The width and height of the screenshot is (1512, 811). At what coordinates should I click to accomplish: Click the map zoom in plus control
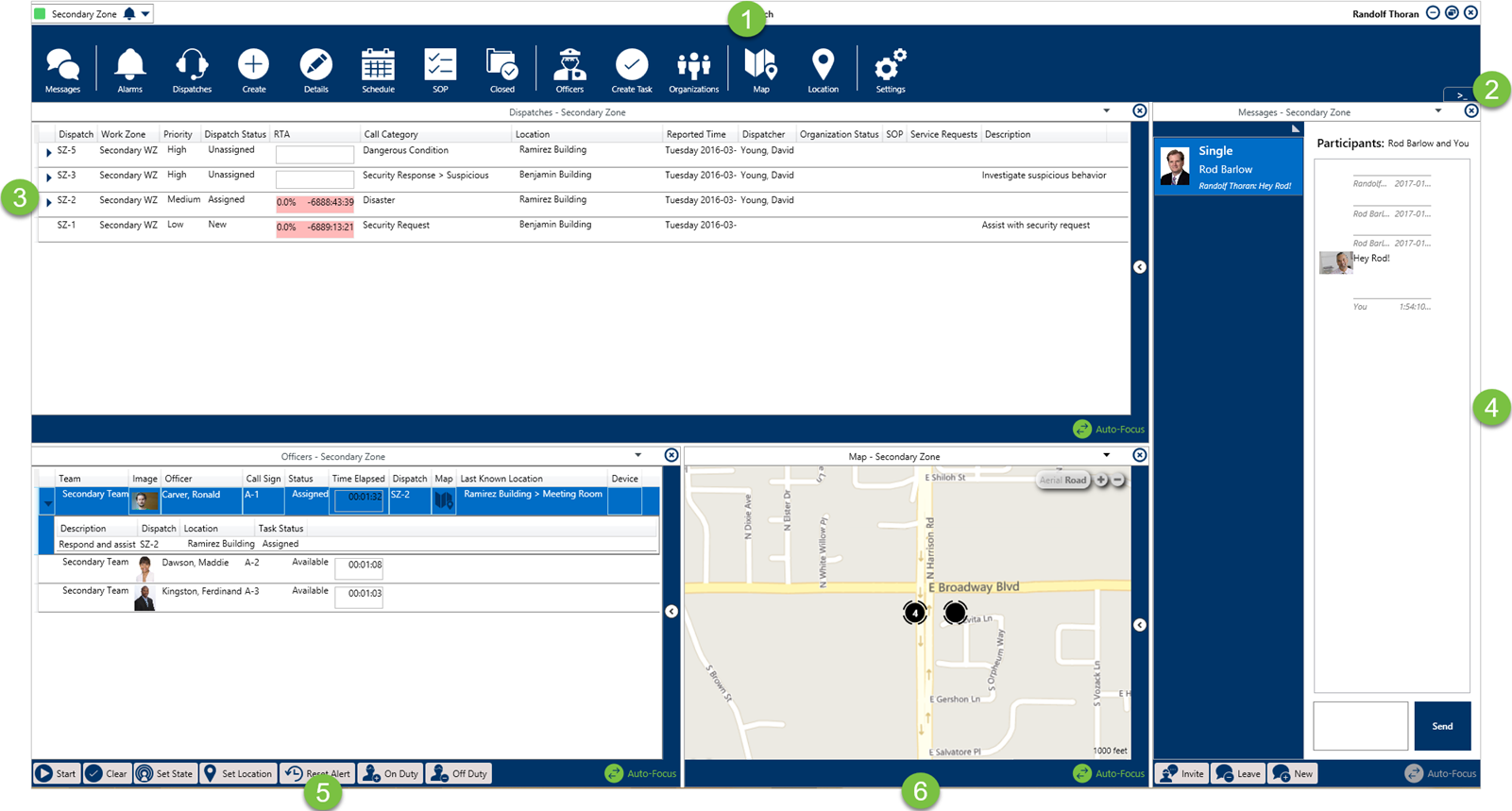1101,480
